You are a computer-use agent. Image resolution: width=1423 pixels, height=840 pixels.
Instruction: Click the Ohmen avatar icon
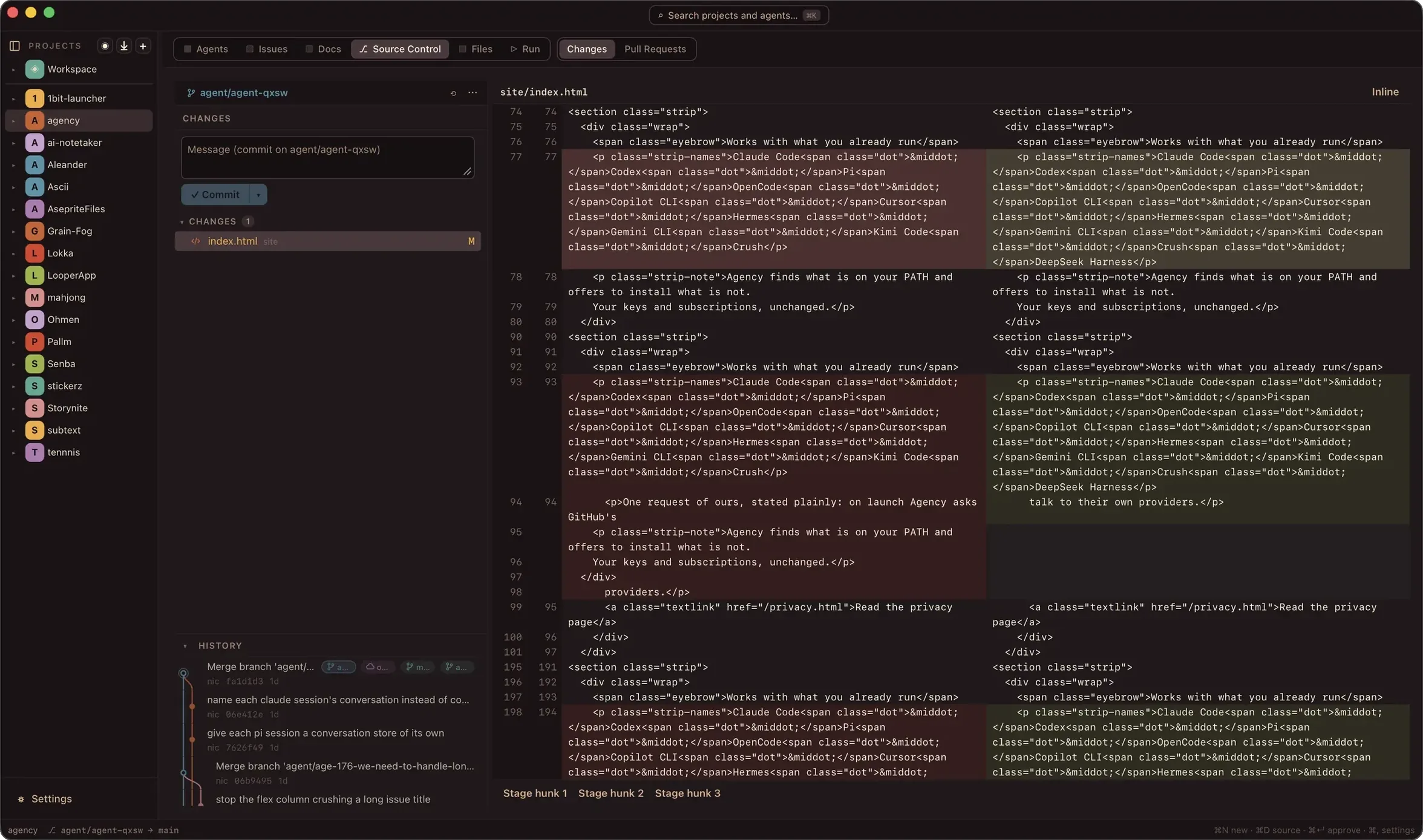point(34,319)
